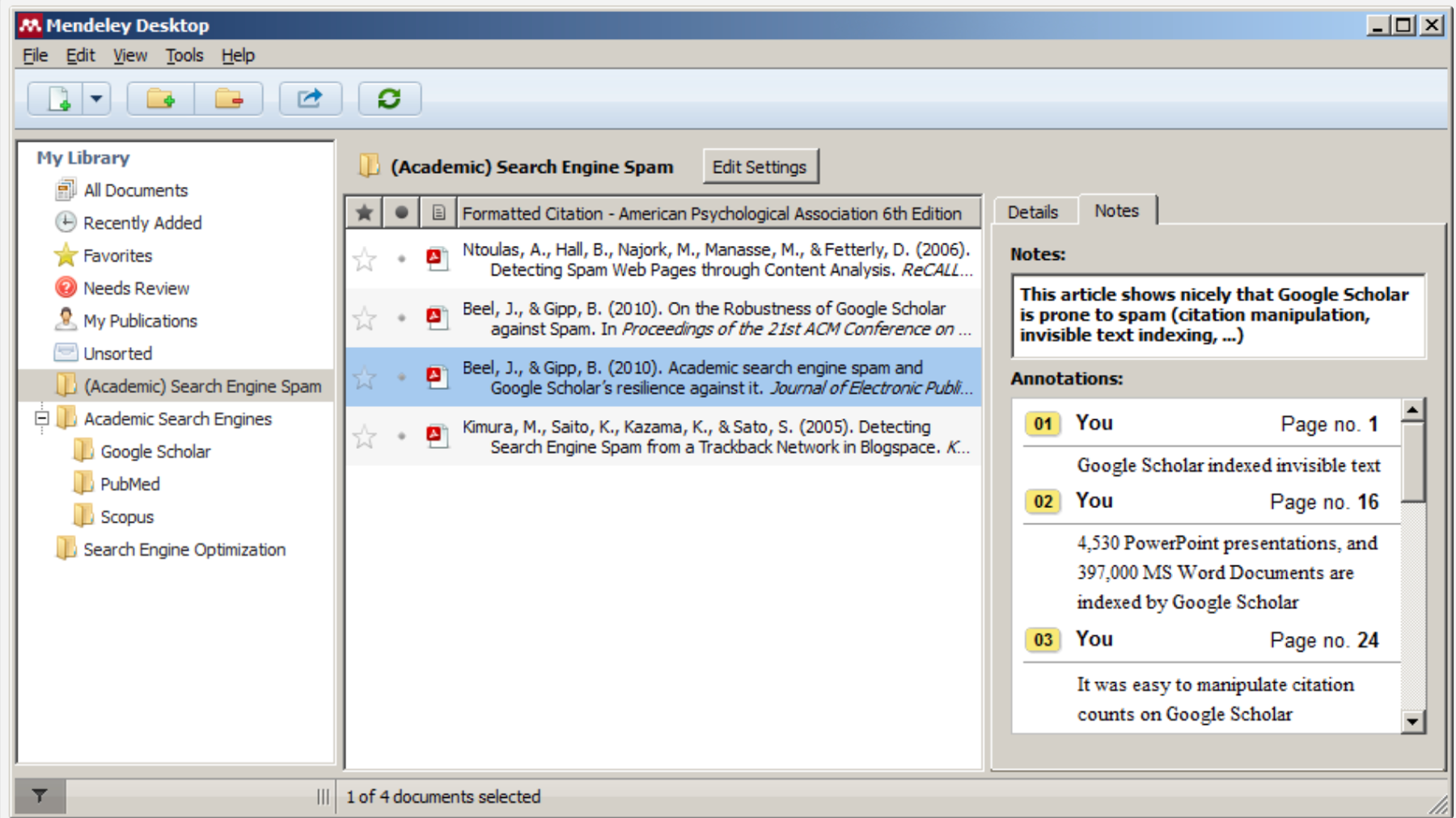Viewport: 1456px width, 818px height.
Task: Click the Add Document toolbar icon
Action: point(56,99)
